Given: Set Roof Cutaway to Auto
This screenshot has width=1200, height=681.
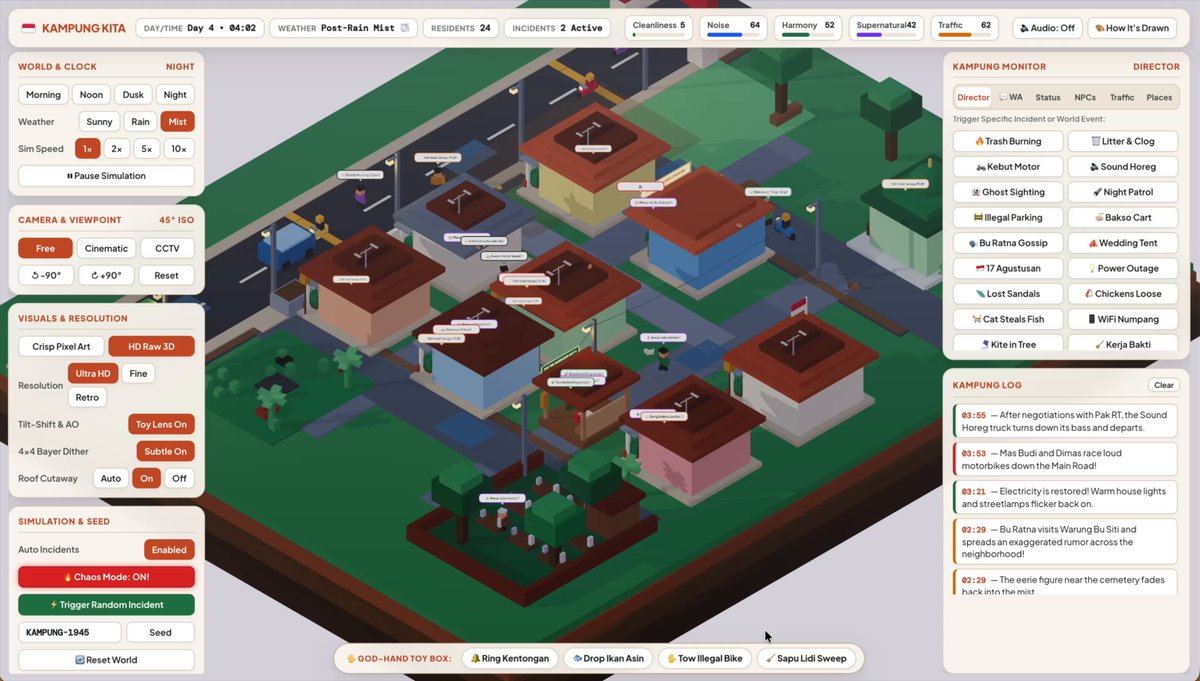Looking at the screenshot, I should click(111, 478).
